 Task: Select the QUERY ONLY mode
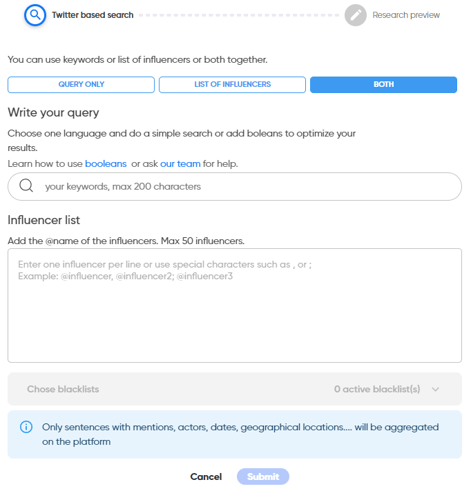(x=81, y=84)
